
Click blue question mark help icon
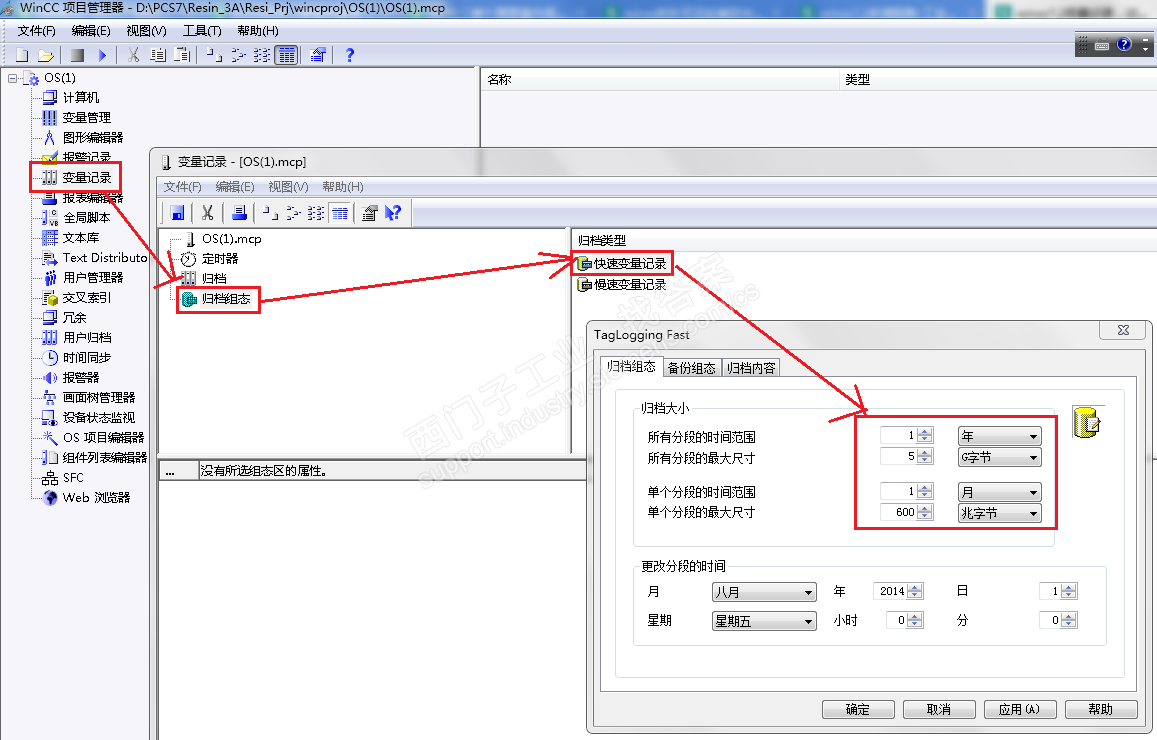350,55
